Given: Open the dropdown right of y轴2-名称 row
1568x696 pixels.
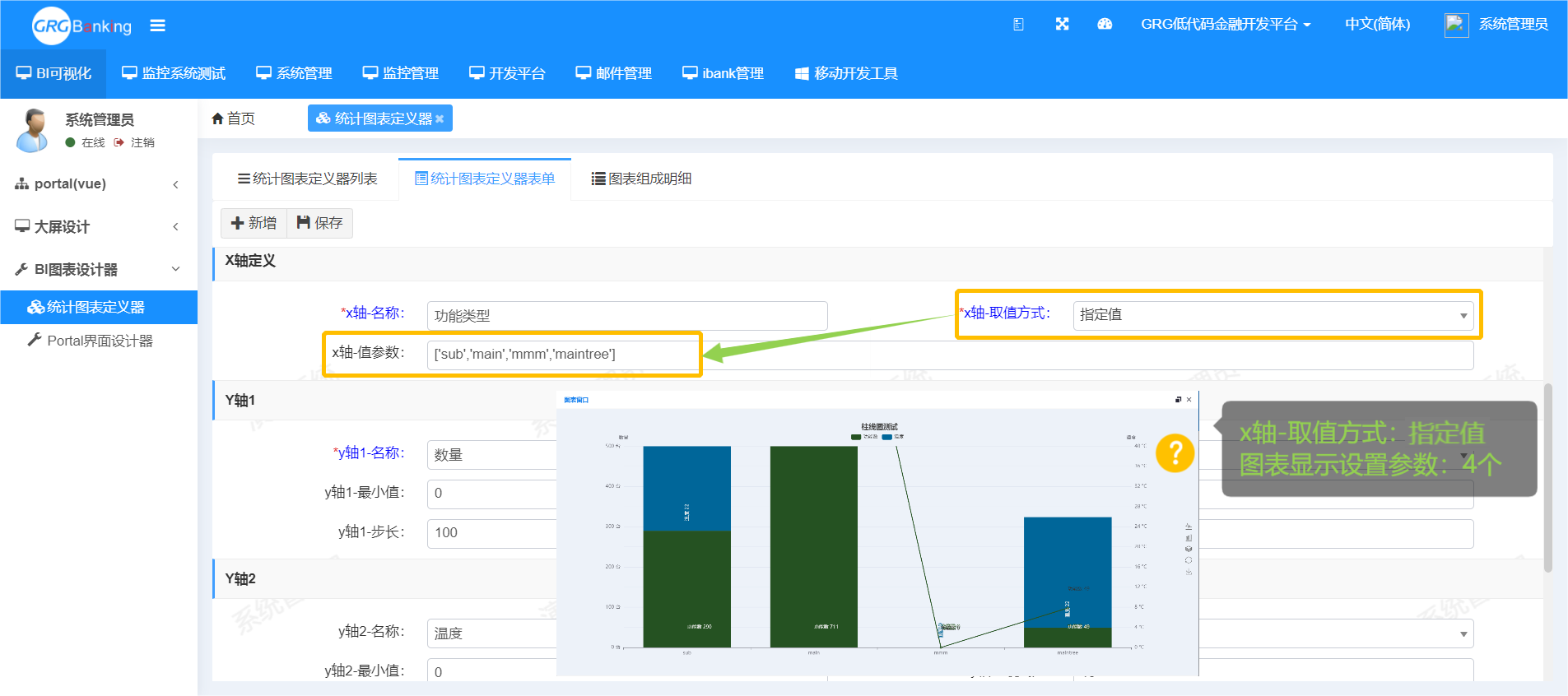Looking at the screenshot, I should [x=1335, y=633].
